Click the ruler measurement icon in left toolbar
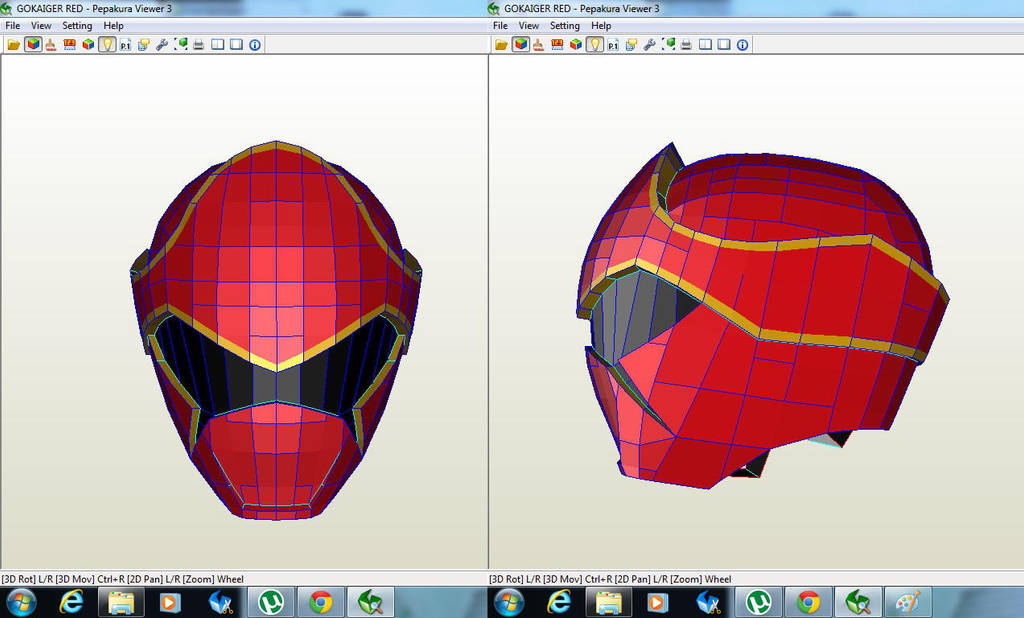This screenshot has width=1024, height=618. point(67,44)
